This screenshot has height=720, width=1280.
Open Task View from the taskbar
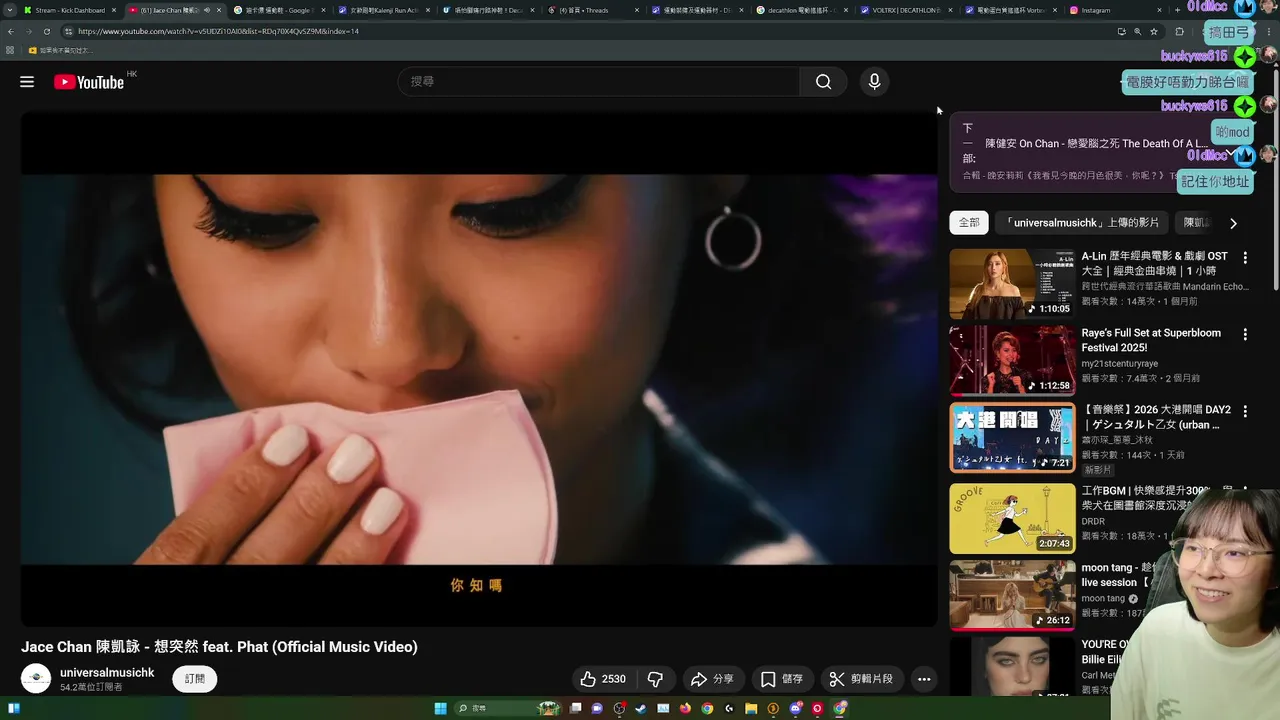coord(575,709)
